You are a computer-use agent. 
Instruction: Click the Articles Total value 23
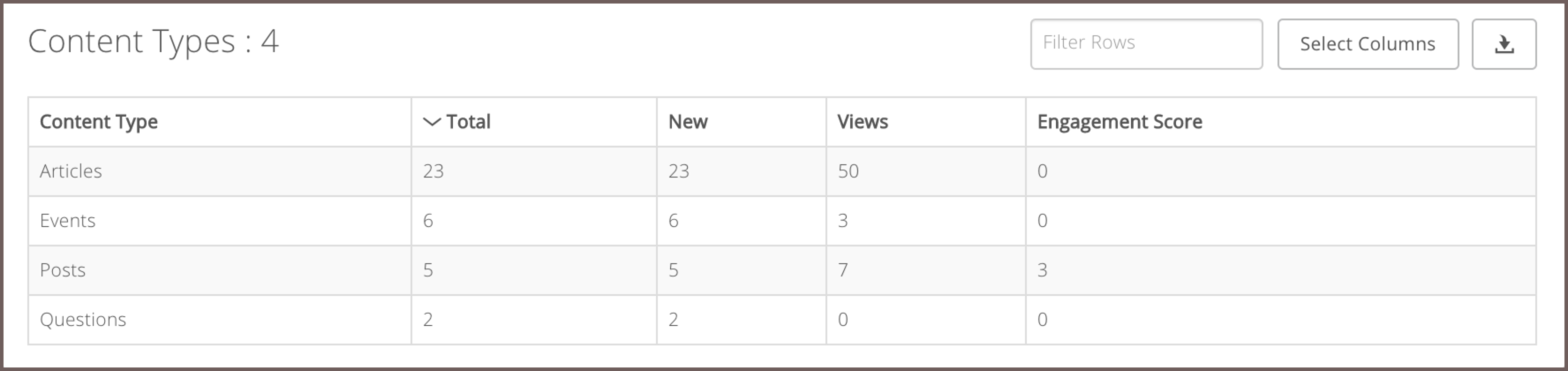click(433, 171)
